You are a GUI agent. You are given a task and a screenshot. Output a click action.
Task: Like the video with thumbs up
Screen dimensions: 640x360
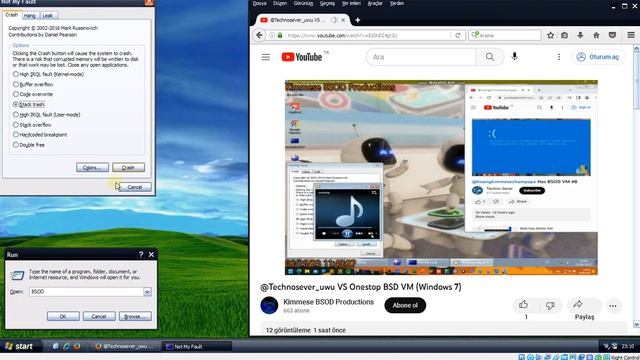point(524,304)
